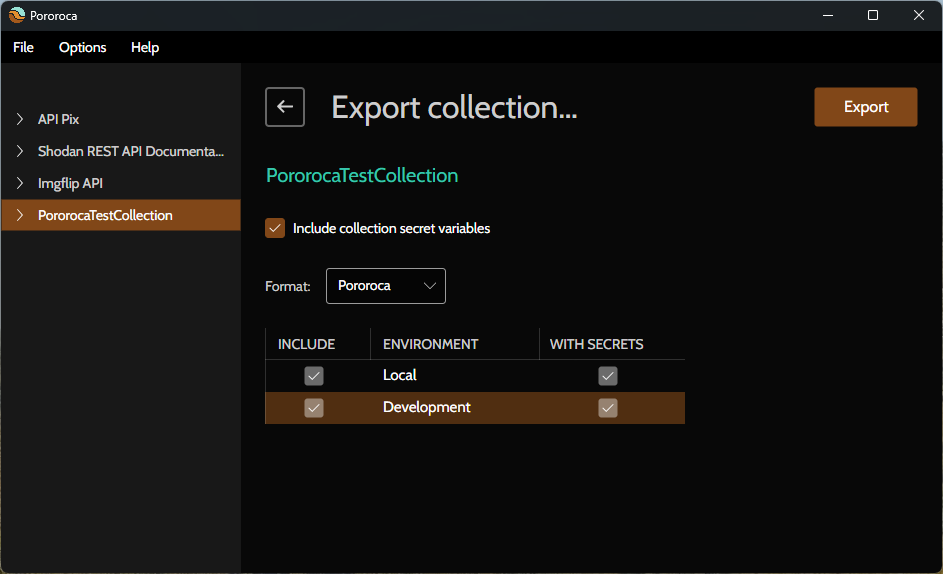This screenshot has width=943, height=574.
Task: Click the Include collection secret variables label
Action: [x=392, y=229]
